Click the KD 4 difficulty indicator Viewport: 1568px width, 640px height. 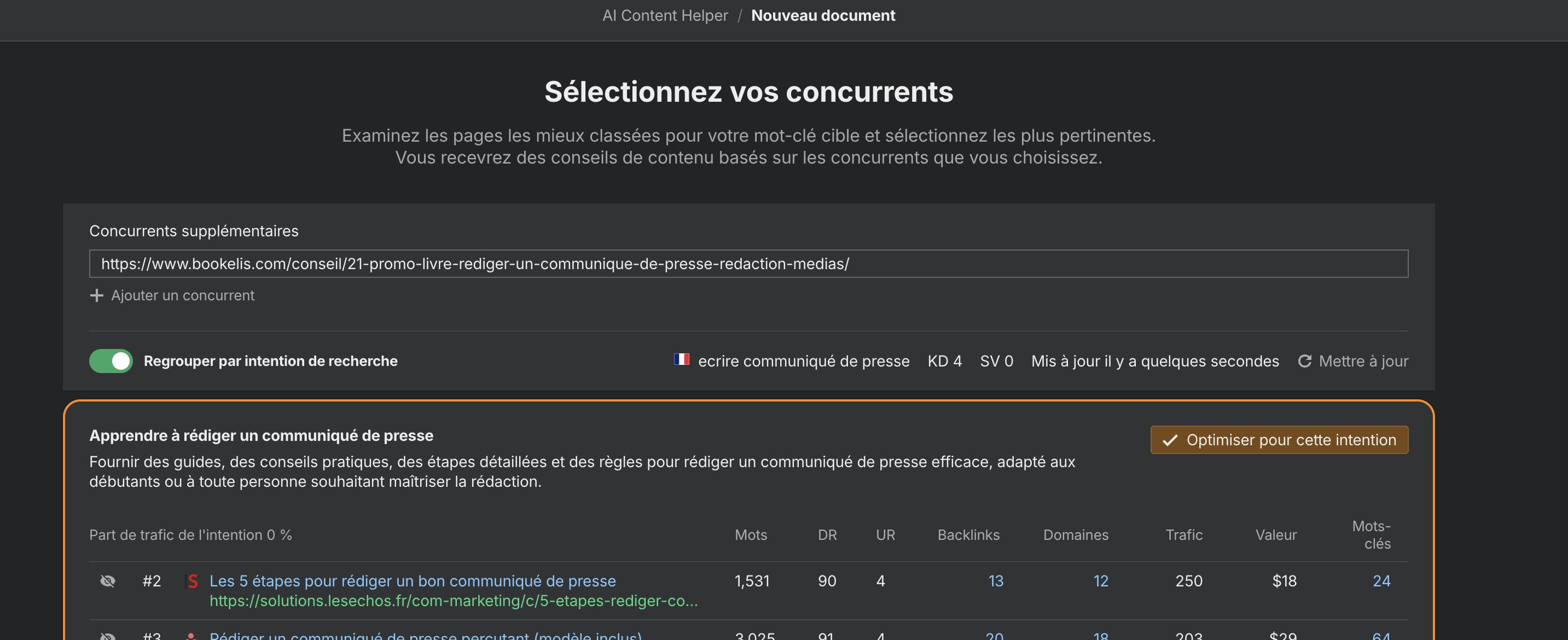(x=944, y=361)
